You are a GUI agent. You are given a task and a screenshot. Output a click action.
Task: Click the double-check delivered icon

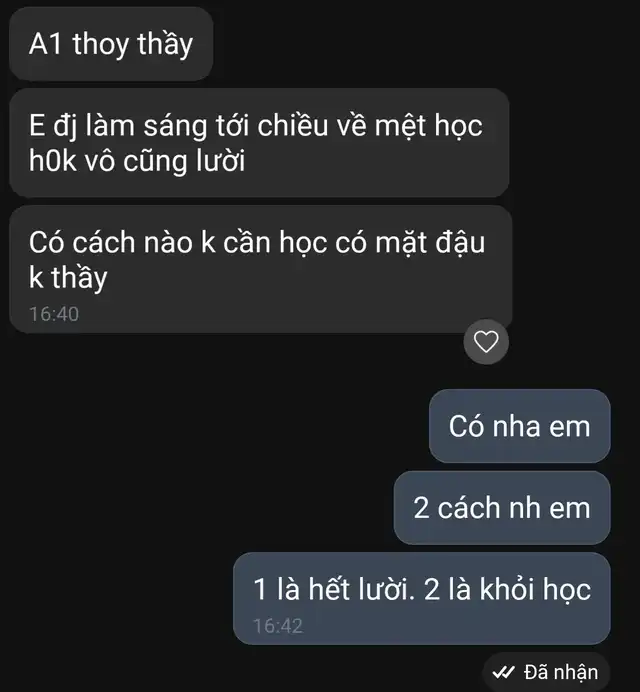coord(503,672)
